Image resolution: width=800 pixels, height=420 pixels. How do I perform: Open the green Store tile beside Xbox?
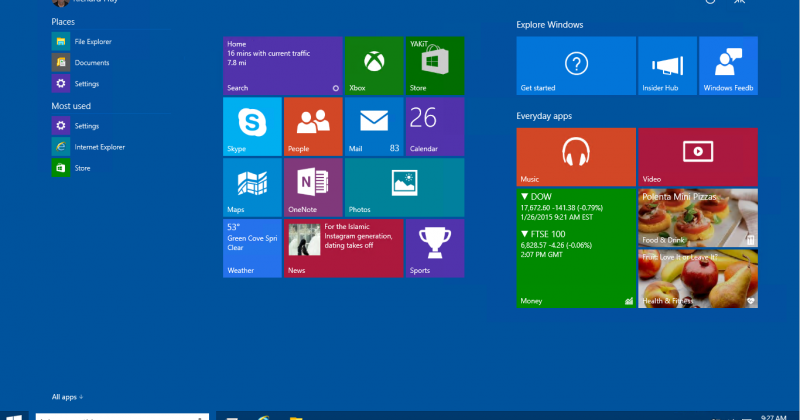(435, 65)
